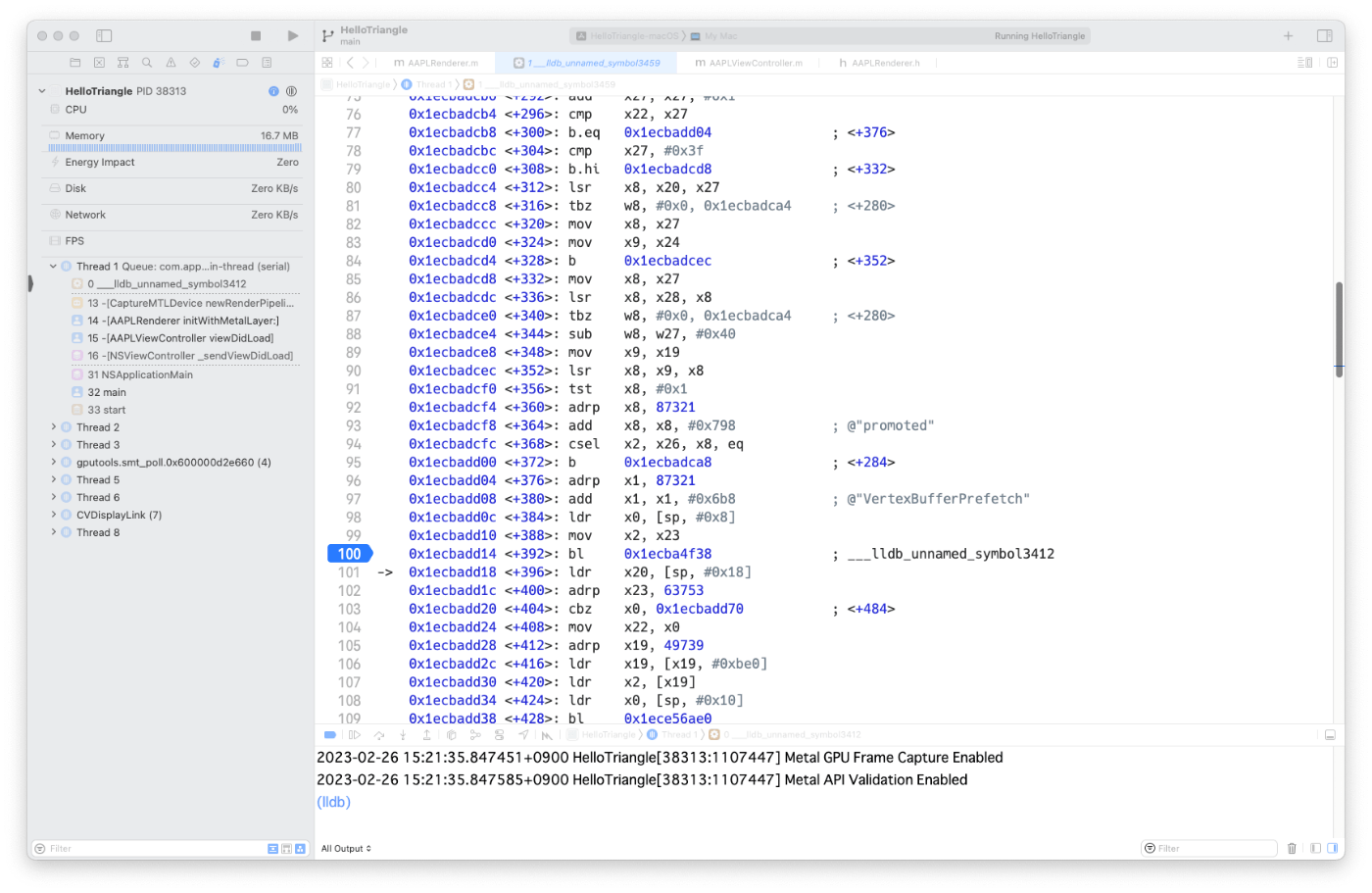Image resolution: width=1372 pixels, height=893 pixels.
Task: Click the Run play button
Action: [292, 35]
